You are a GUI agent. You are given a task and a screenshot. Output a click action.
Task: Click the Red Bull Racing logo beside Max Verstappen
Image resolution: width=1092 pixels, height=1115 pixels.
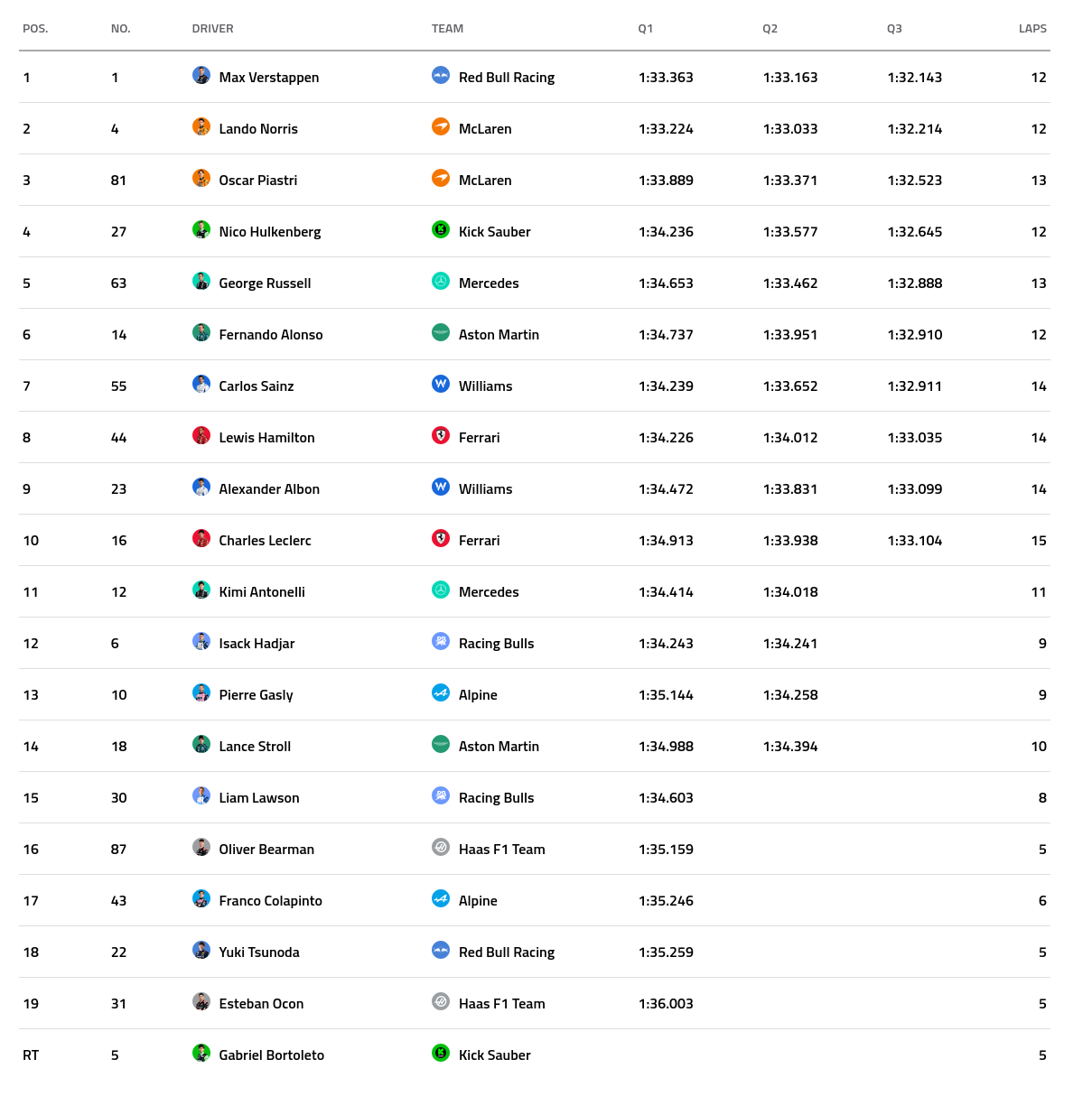coord(441,76)
